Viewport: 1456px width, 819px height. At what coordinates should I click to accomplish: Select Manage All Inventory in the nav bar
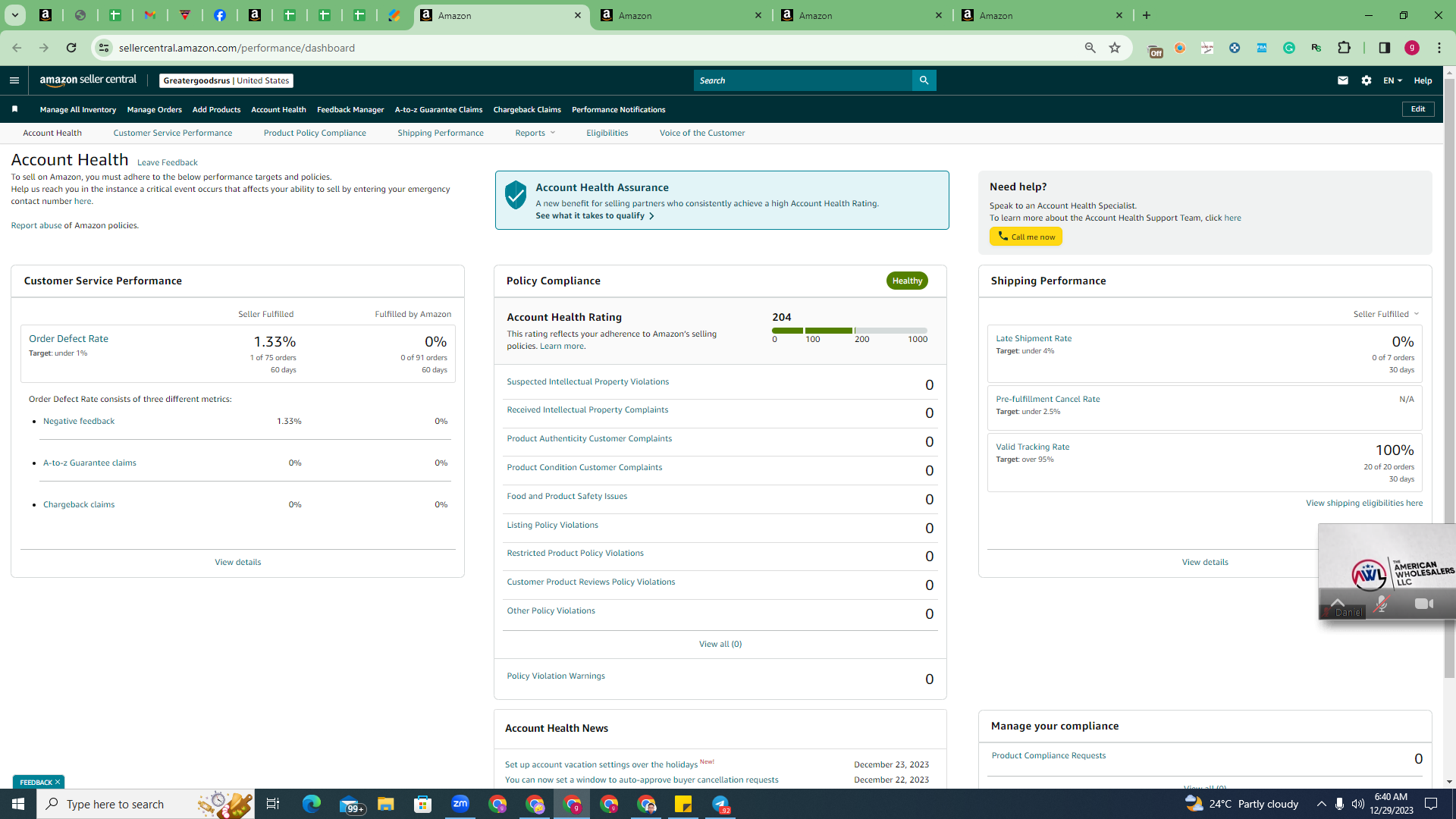78,110
